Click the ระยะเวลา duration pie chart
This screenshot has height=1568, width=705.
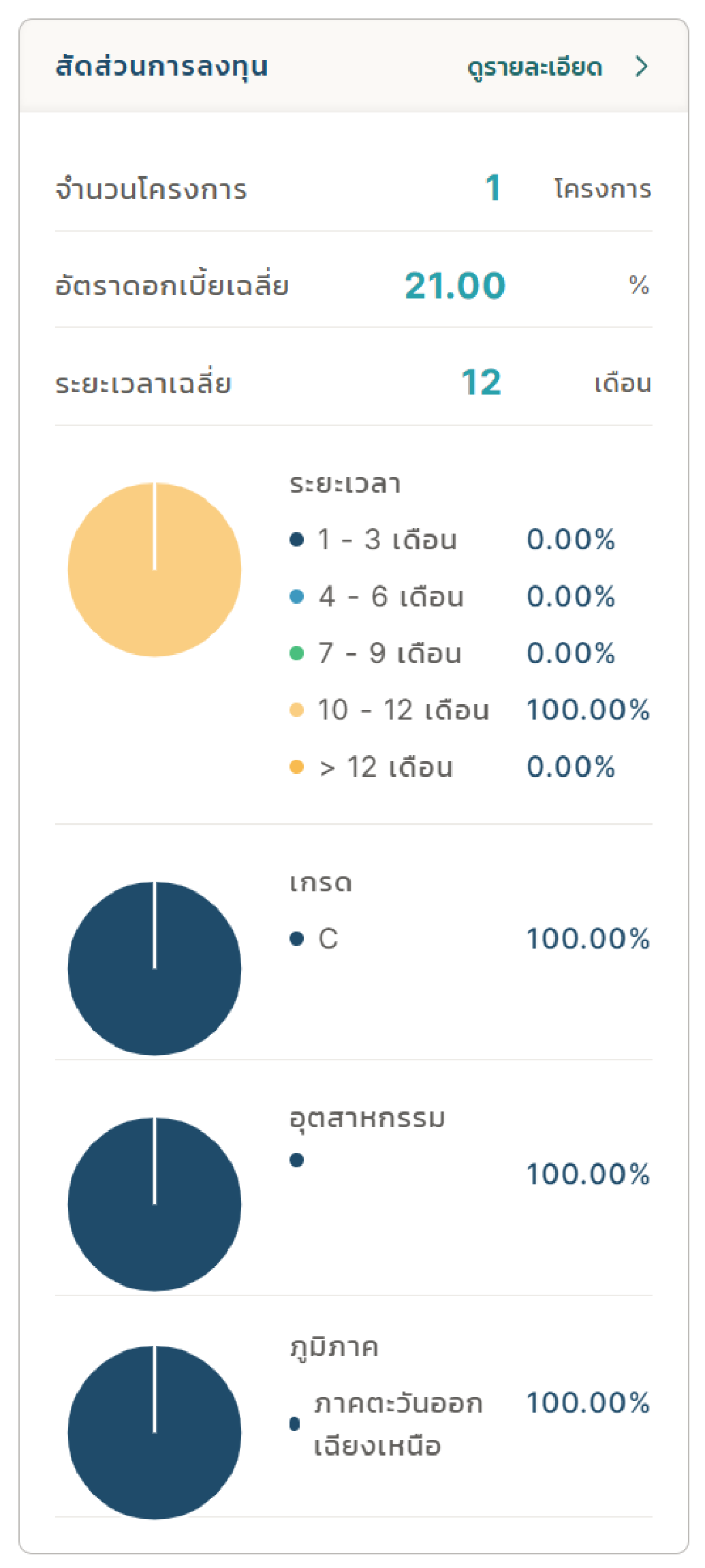point(155,570)
